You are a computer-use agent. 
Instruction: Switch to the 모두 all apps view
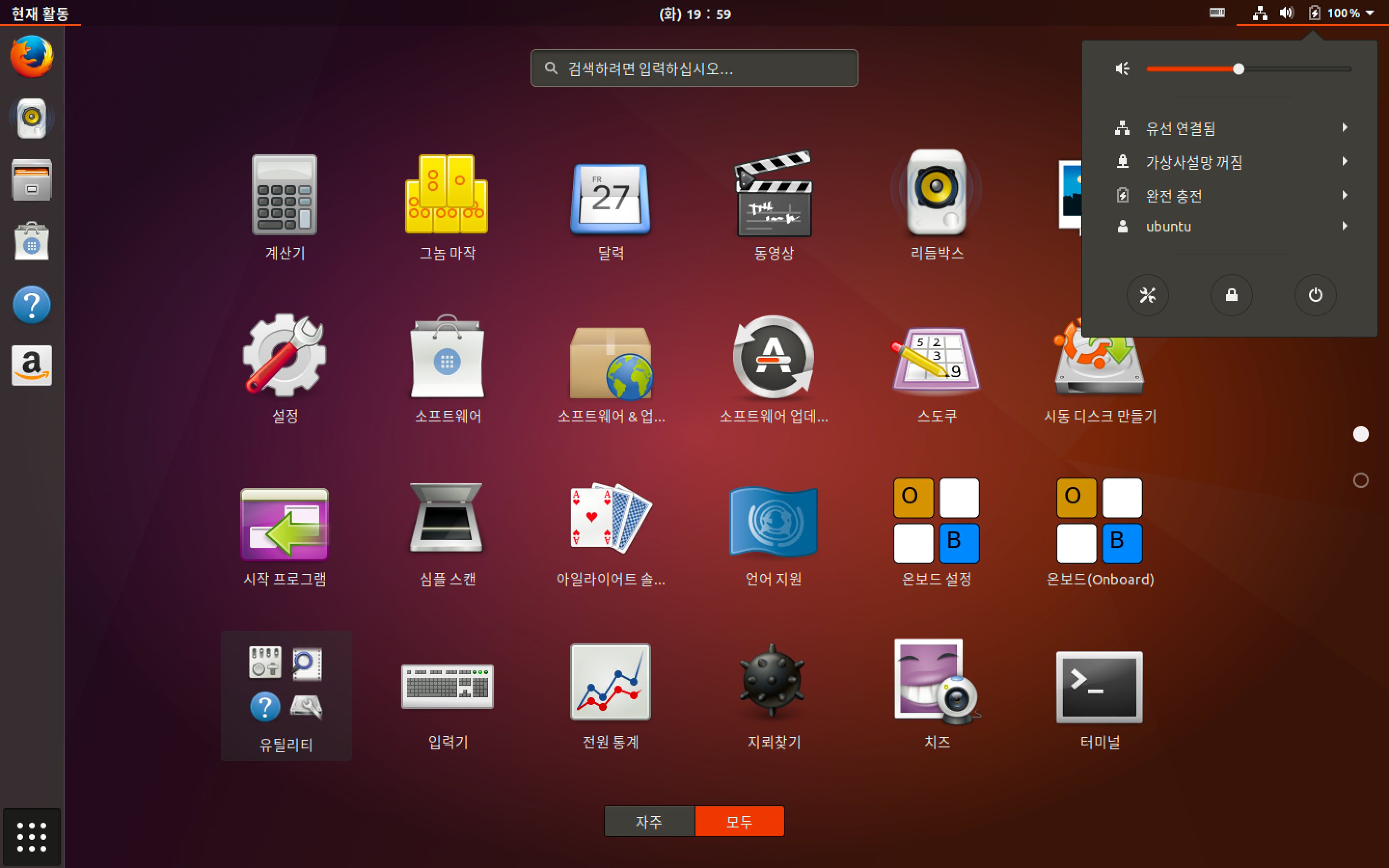coord(739,822)
